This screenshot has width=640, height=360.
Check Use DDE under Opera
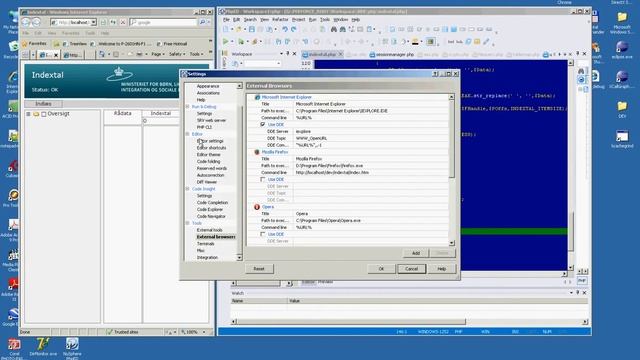[262, 234]
